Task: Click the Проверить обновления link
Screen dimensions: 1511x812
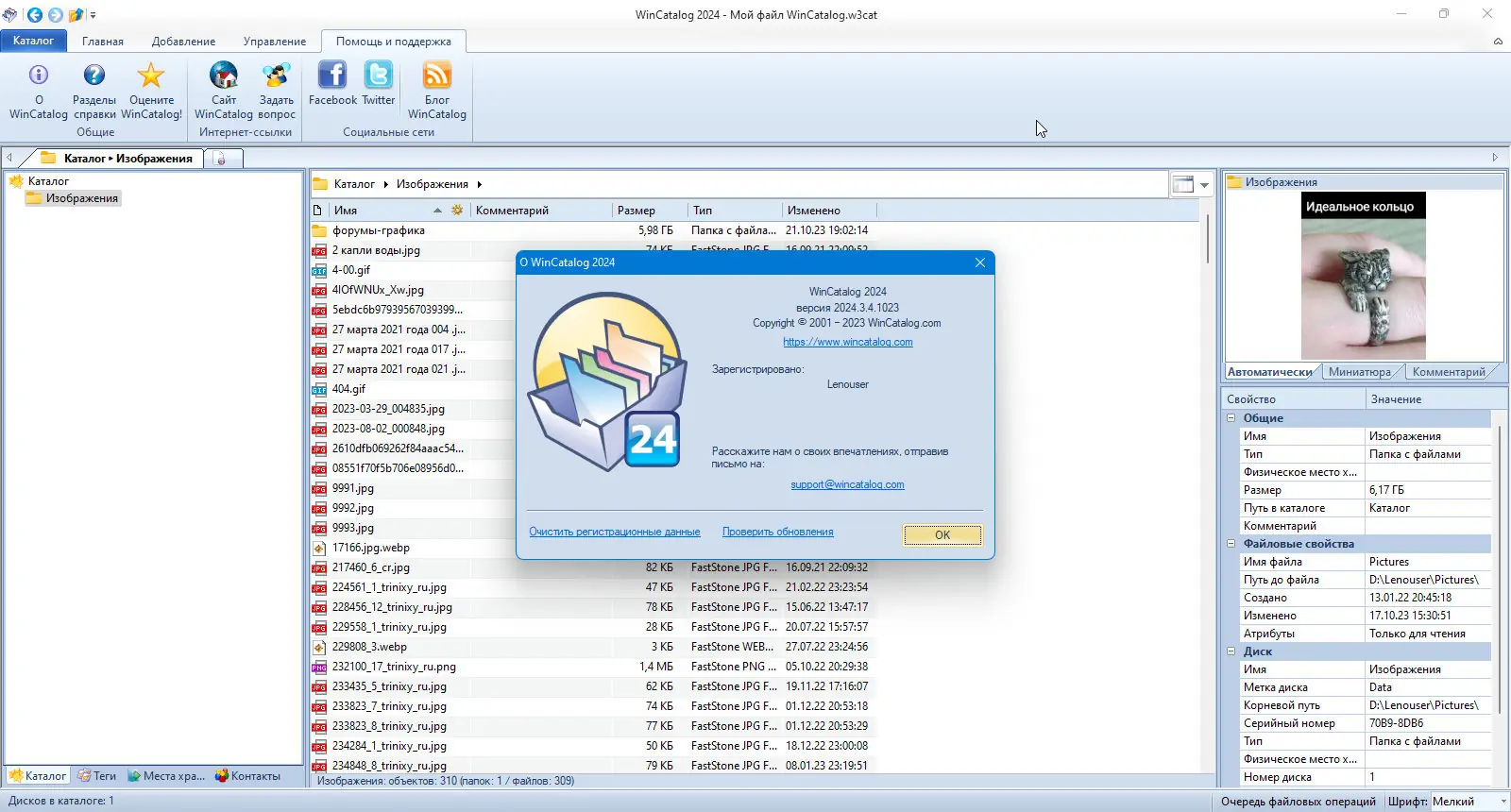Action: coord(778,532)
